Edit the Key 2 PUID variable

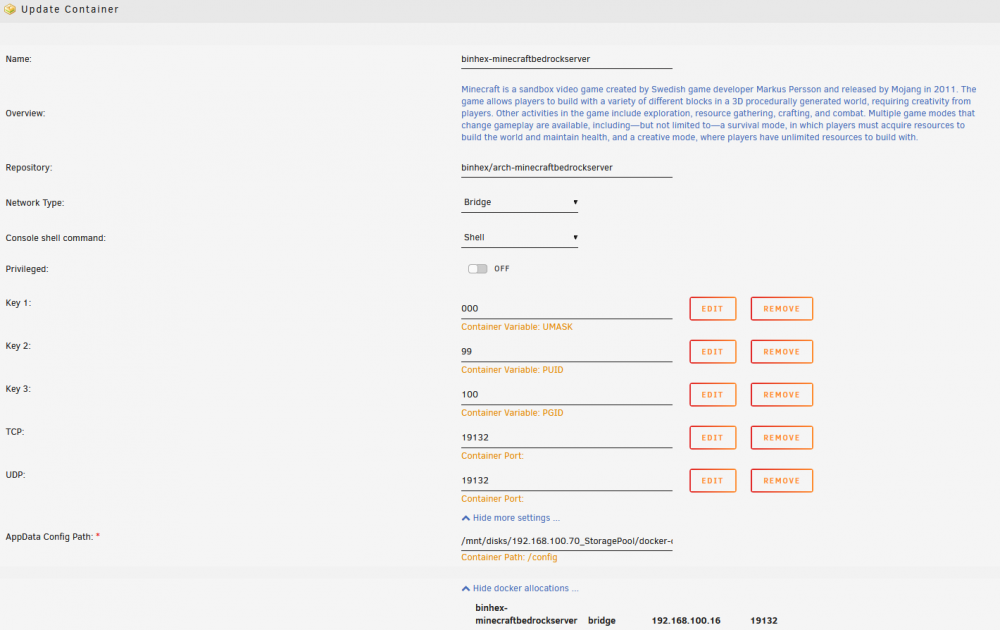(x=712, y=351)
